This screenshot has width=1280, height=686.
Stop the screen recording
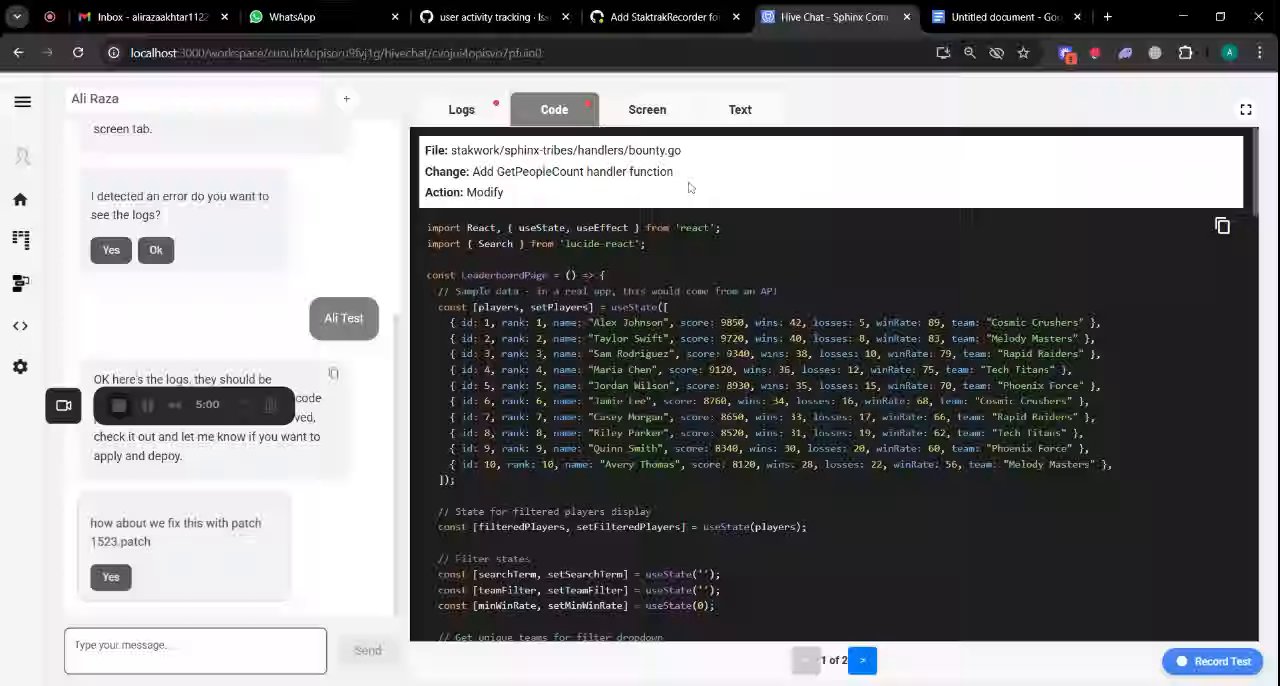tap(119, 405)
